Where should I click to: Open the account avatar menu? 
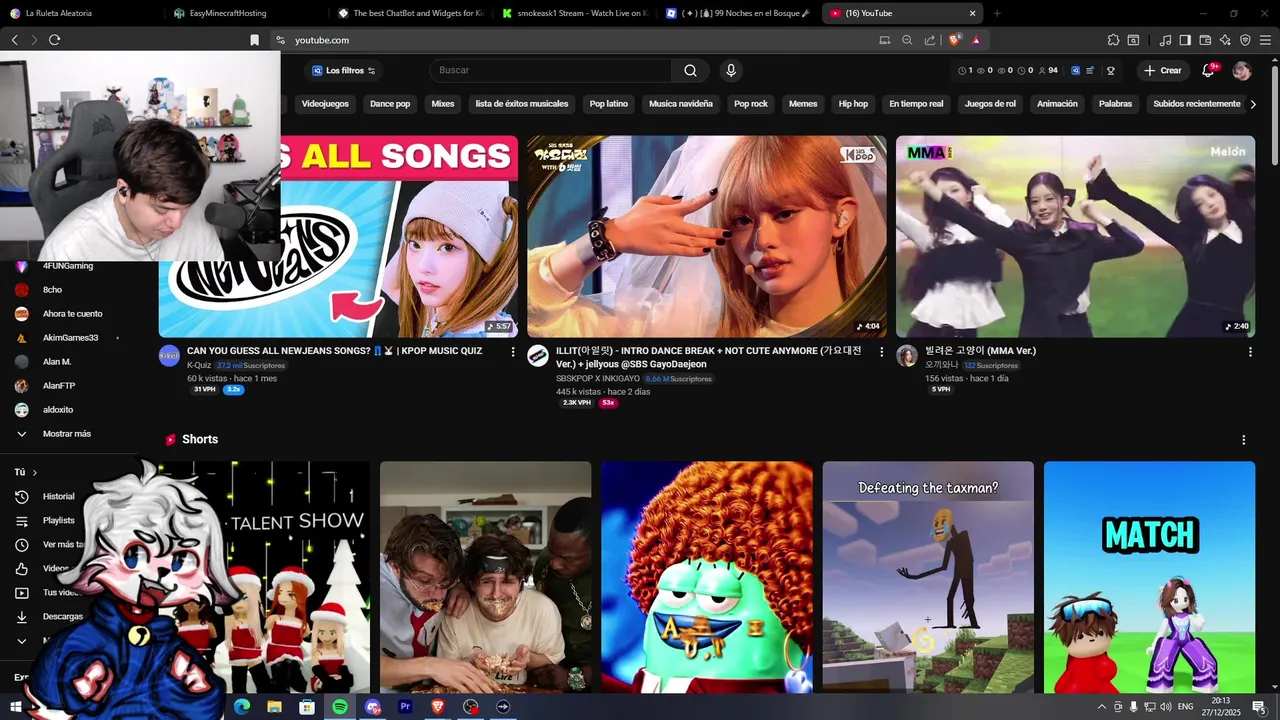(1242, 71)
